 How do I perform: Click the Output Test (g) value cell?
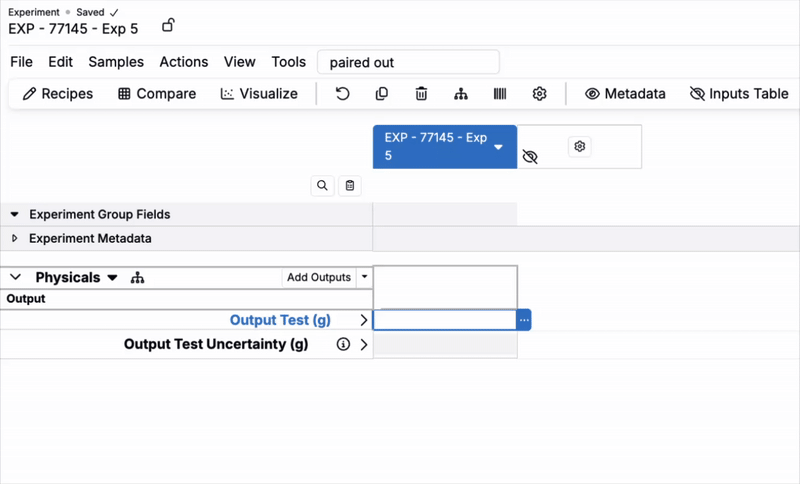[444, 320]
